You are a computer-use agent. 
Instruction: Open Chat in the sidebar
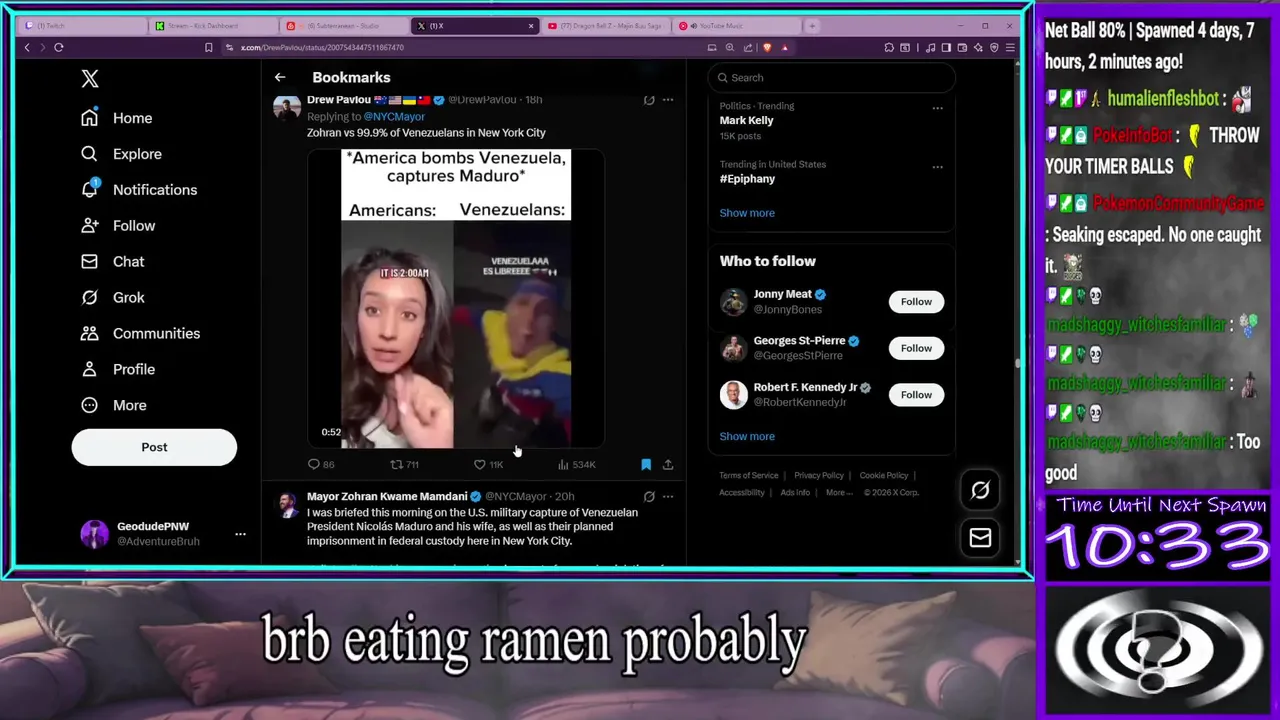click(113, 262)
